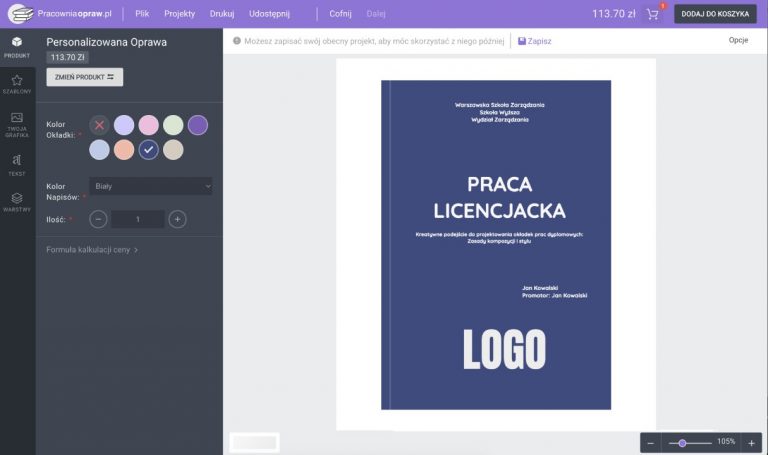Open the Plik menu
The height and width of the screenshot is (455, 768).
(x=142, y=14)
